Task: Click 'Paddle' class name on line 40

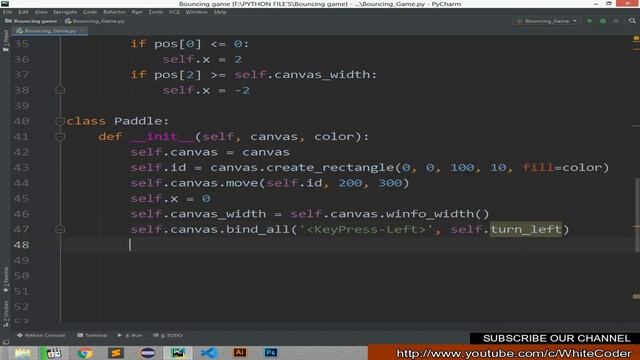Action: [137, 121]
